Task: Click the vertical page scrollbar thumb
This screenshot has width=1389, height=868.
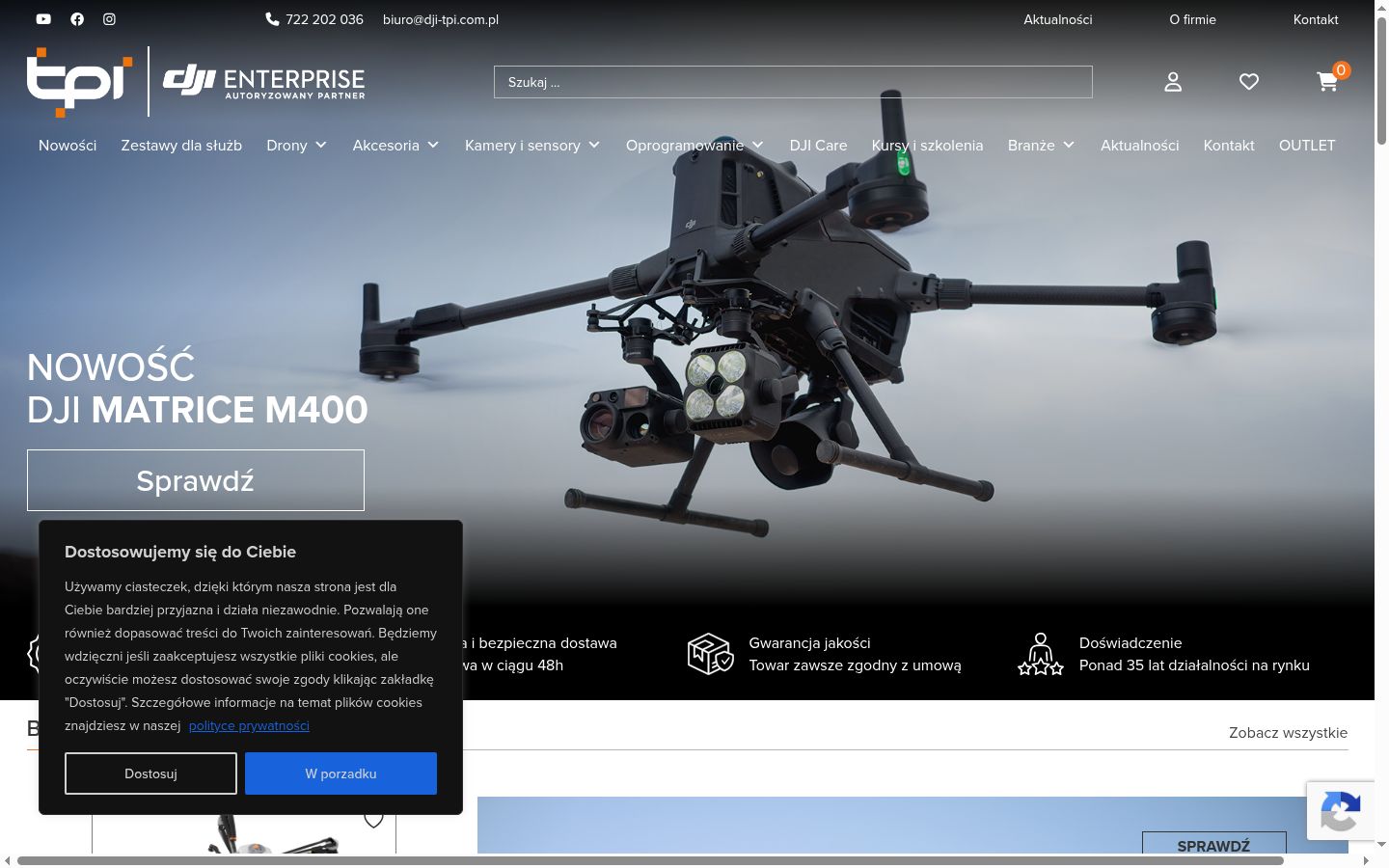Action: 1381,81
